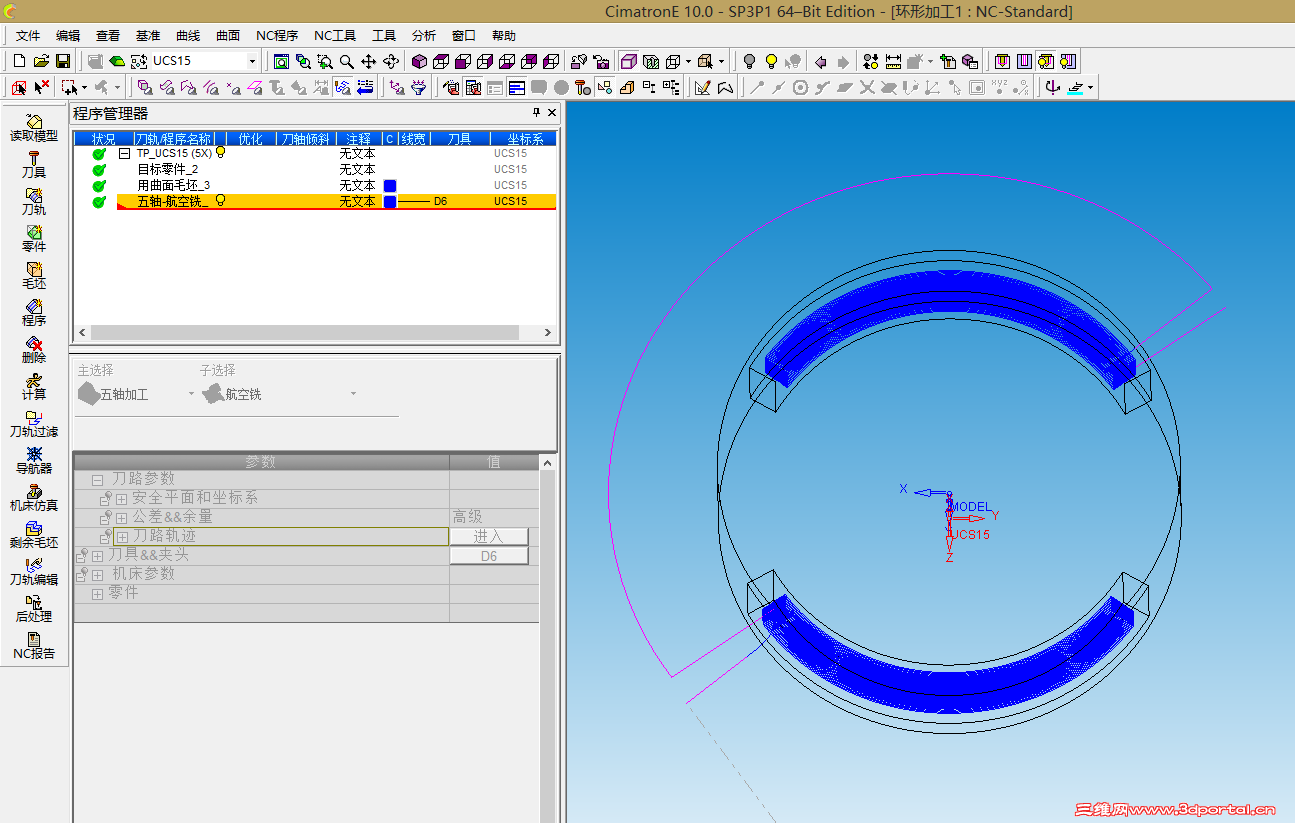
Task: Open the NC工具 menu
Action: [335, 36]
